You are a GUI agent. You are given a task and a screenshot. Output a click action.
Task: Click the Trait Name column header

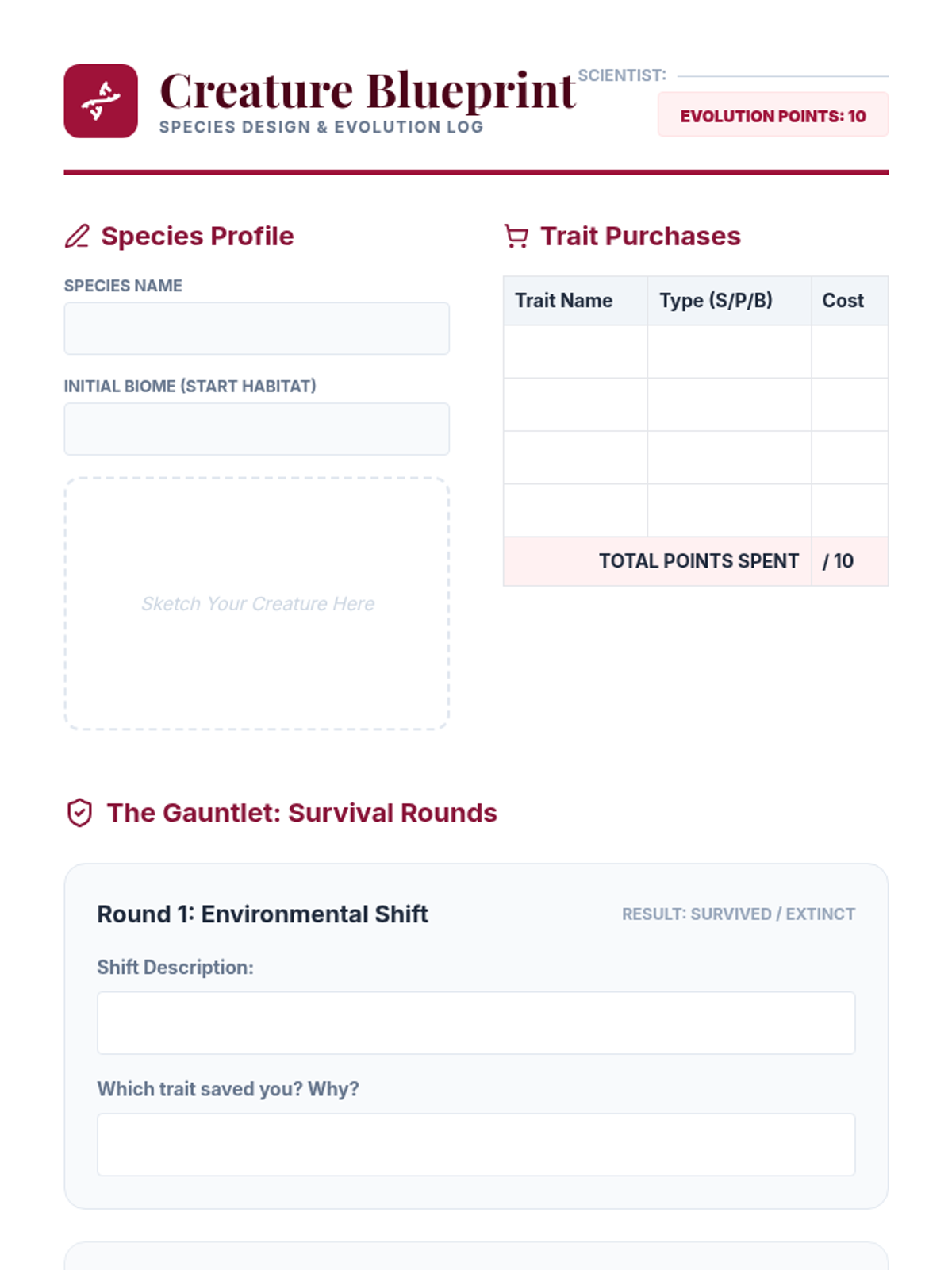tap(564, 301)
